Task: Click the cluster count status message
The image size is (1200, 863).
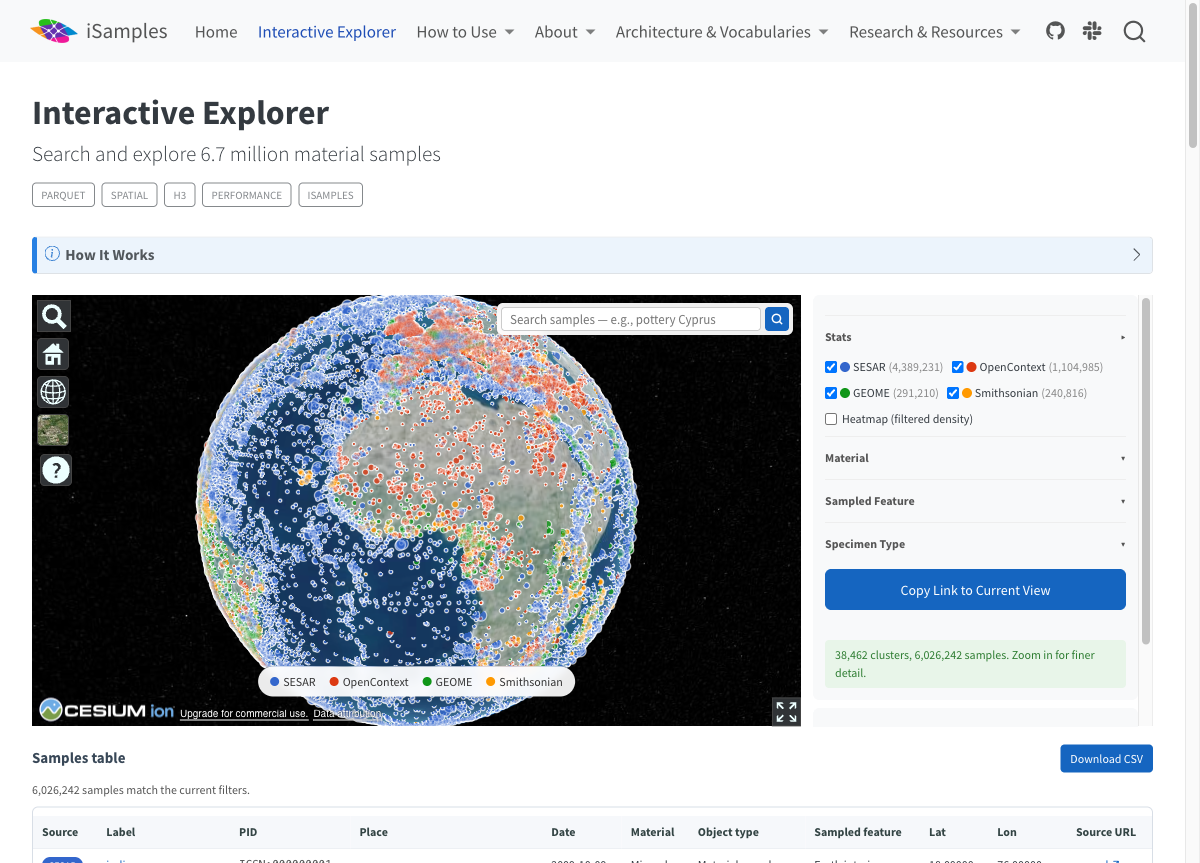Action: point(975,664)
